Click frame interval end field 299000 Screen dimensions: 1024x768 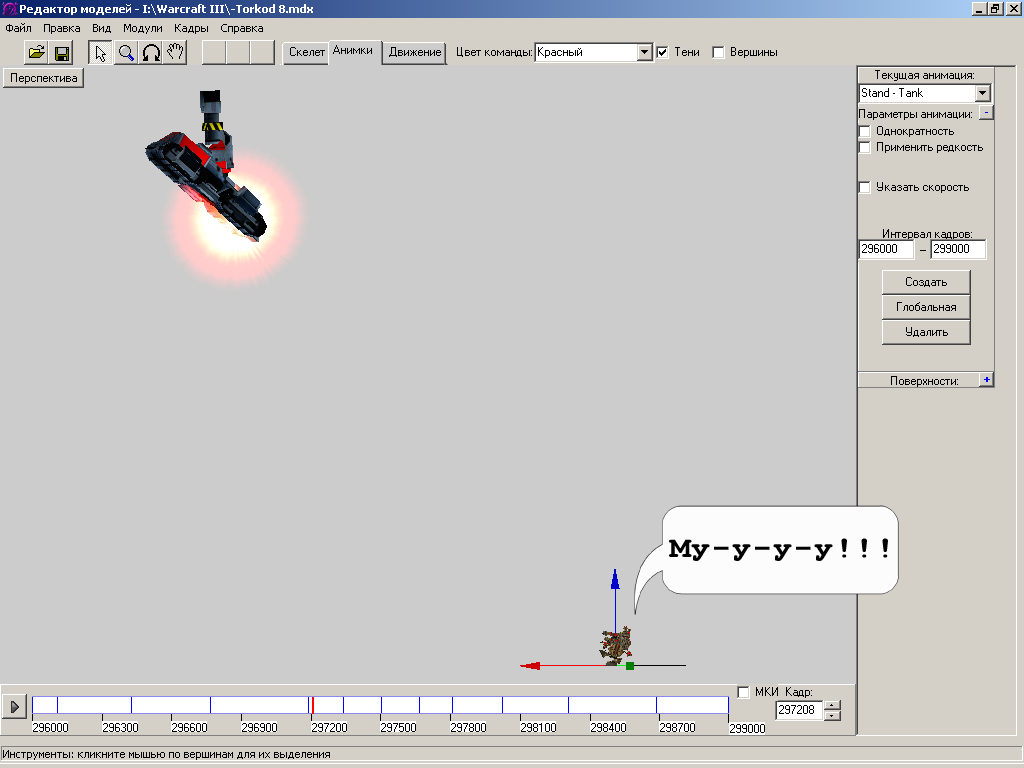(958, 249)
